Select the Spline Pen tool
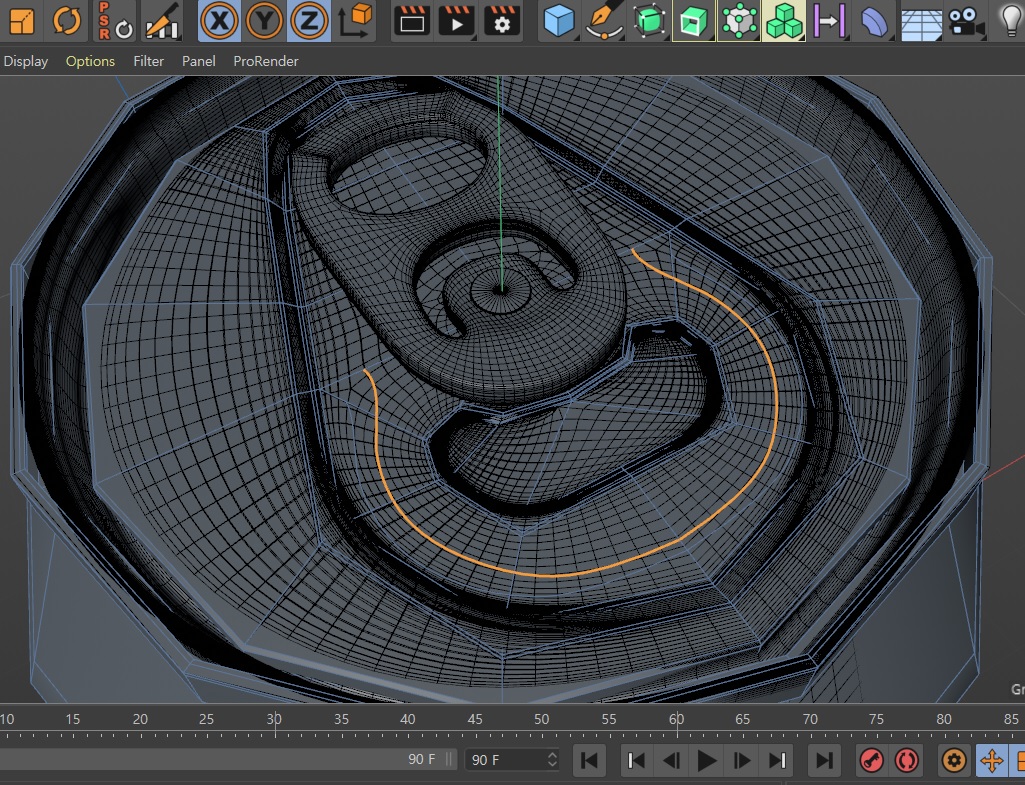 click(x=604, y=20)
